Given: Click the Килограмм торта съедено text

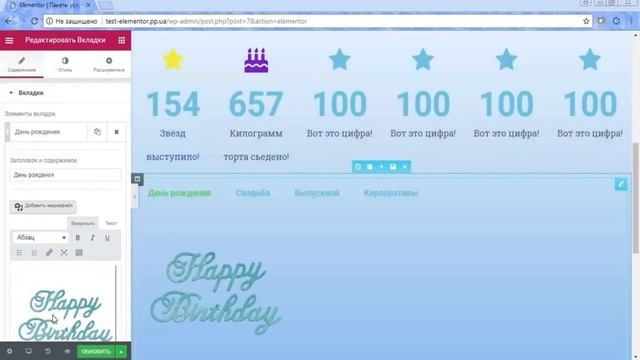Looking at the screenshot, I should (x=256, y=144).
